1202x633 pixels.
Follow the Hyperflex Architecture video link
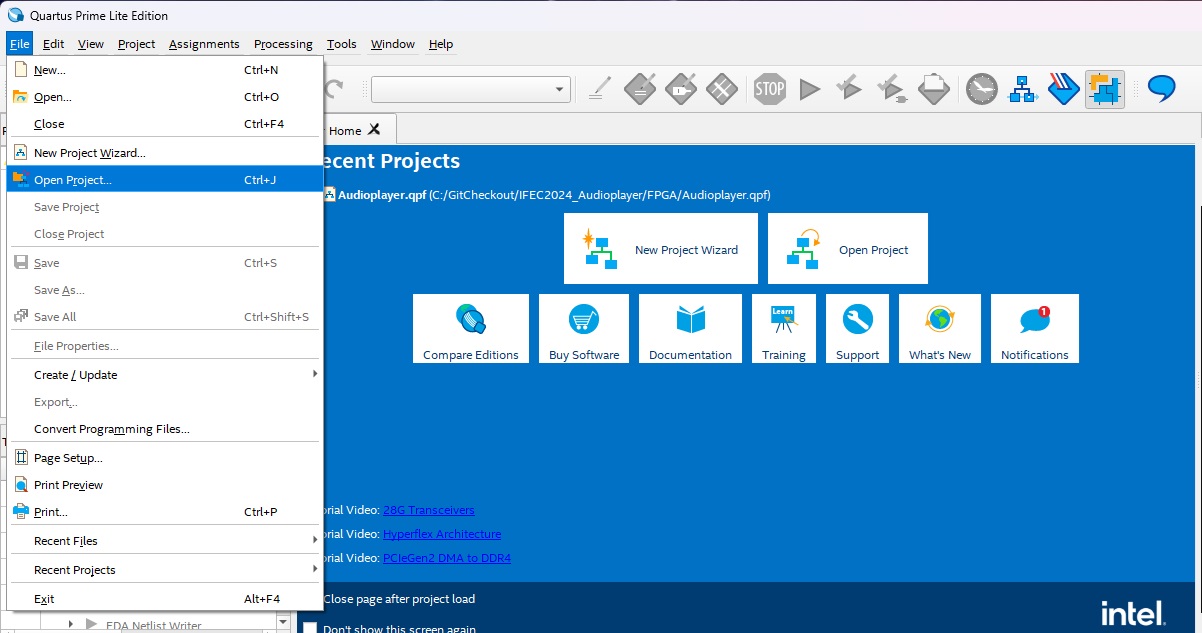441,534
